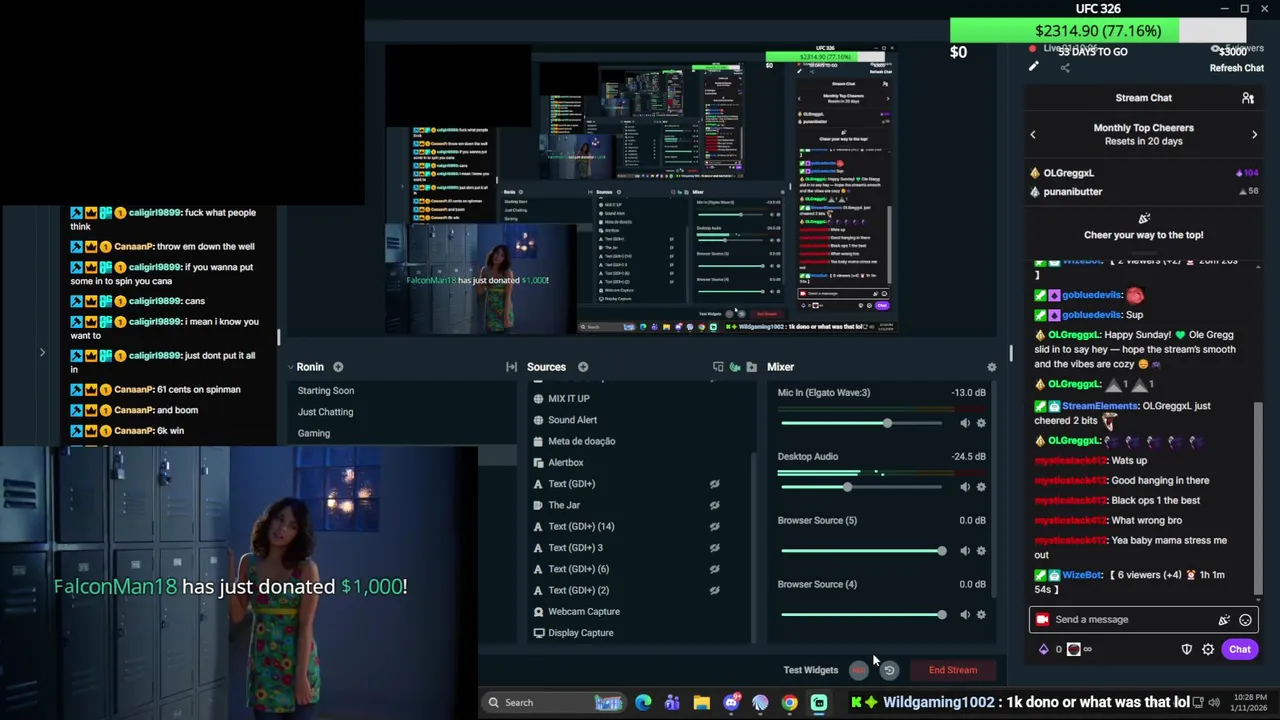Go to next Monthly Top Cheerers page
The width and height of the screenshot is (1280, 720).
click(x=1254, y=134)
